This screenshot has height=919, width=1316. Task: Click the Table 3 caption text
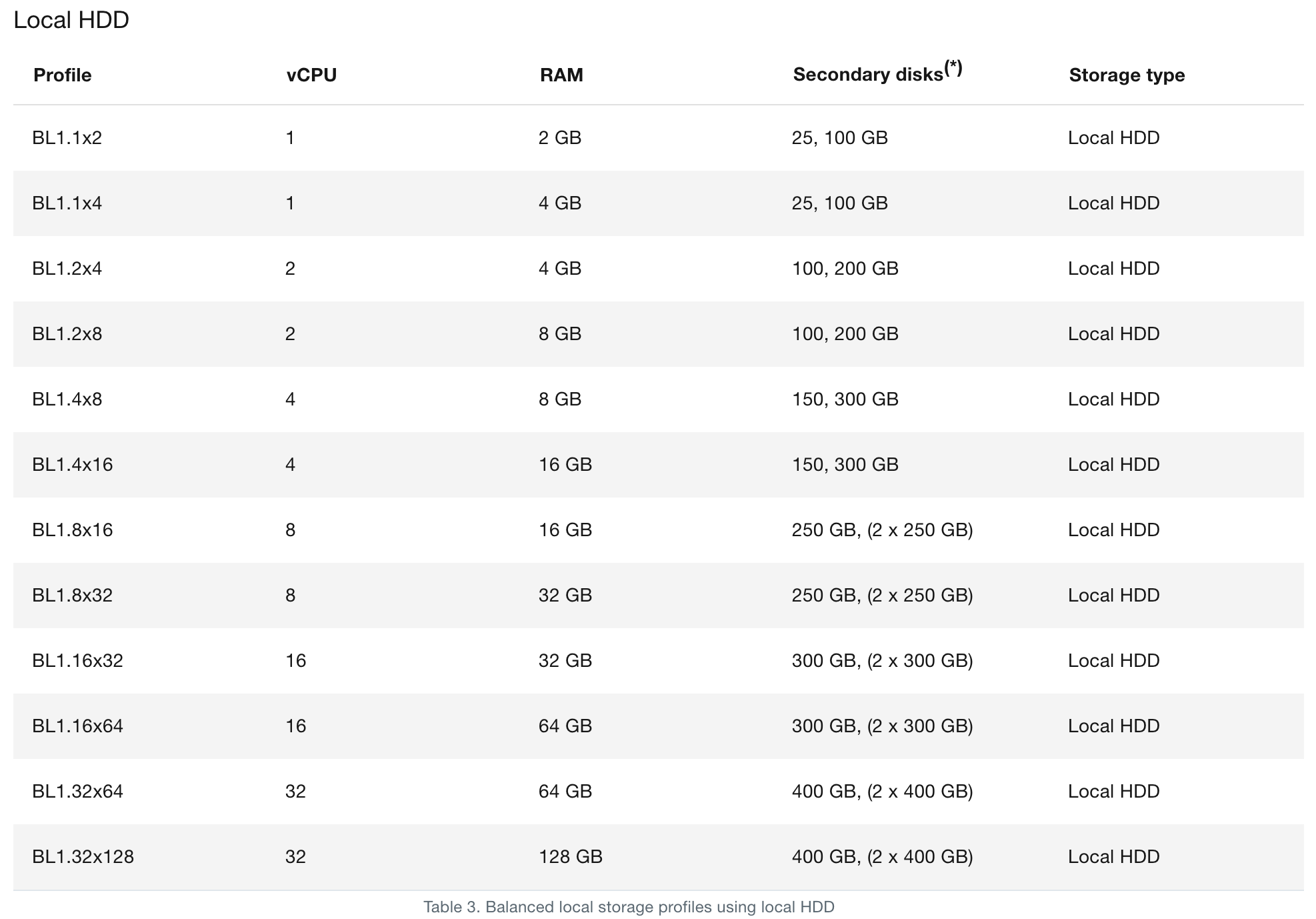coord(629,907)
